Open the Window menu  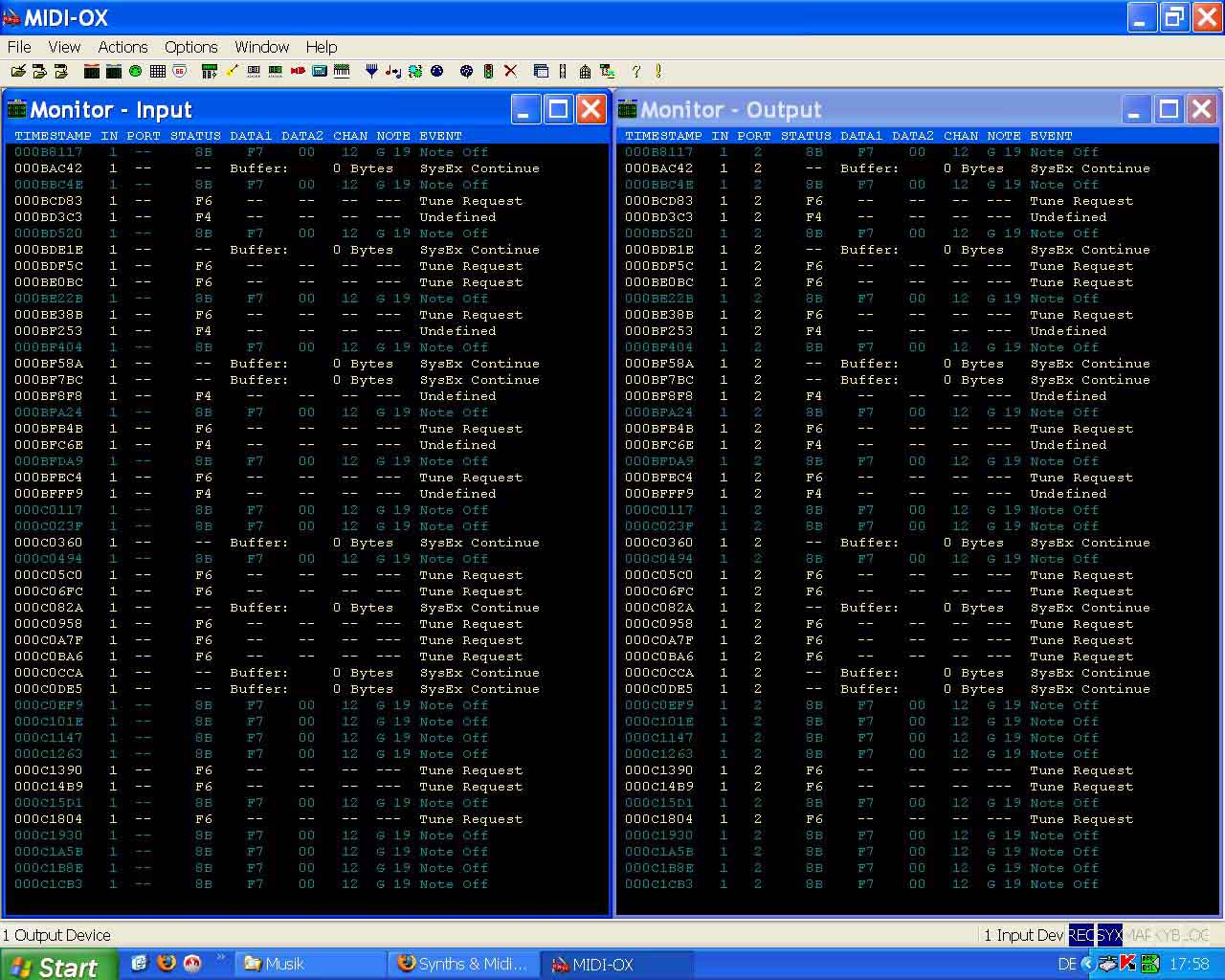point(261,47)
